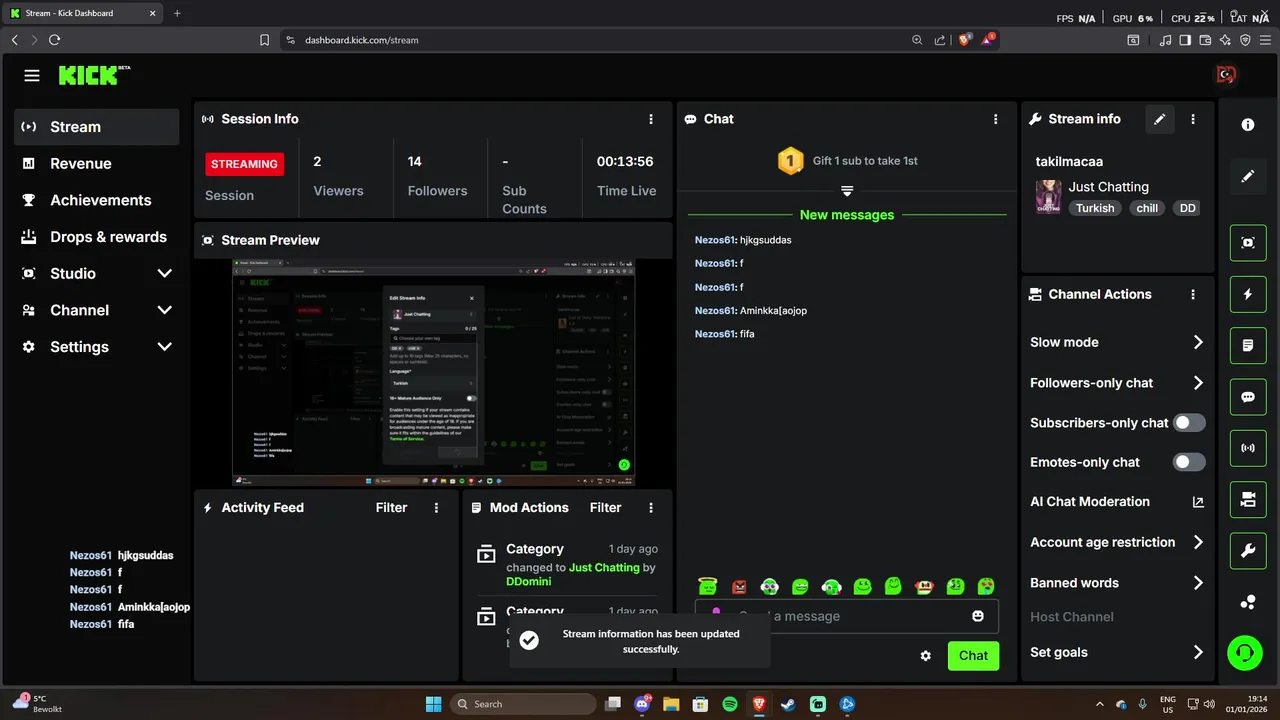Click the pencil icon in right rail
The width and height of the screenshot is (1280, 720).
click(1248, 176)
